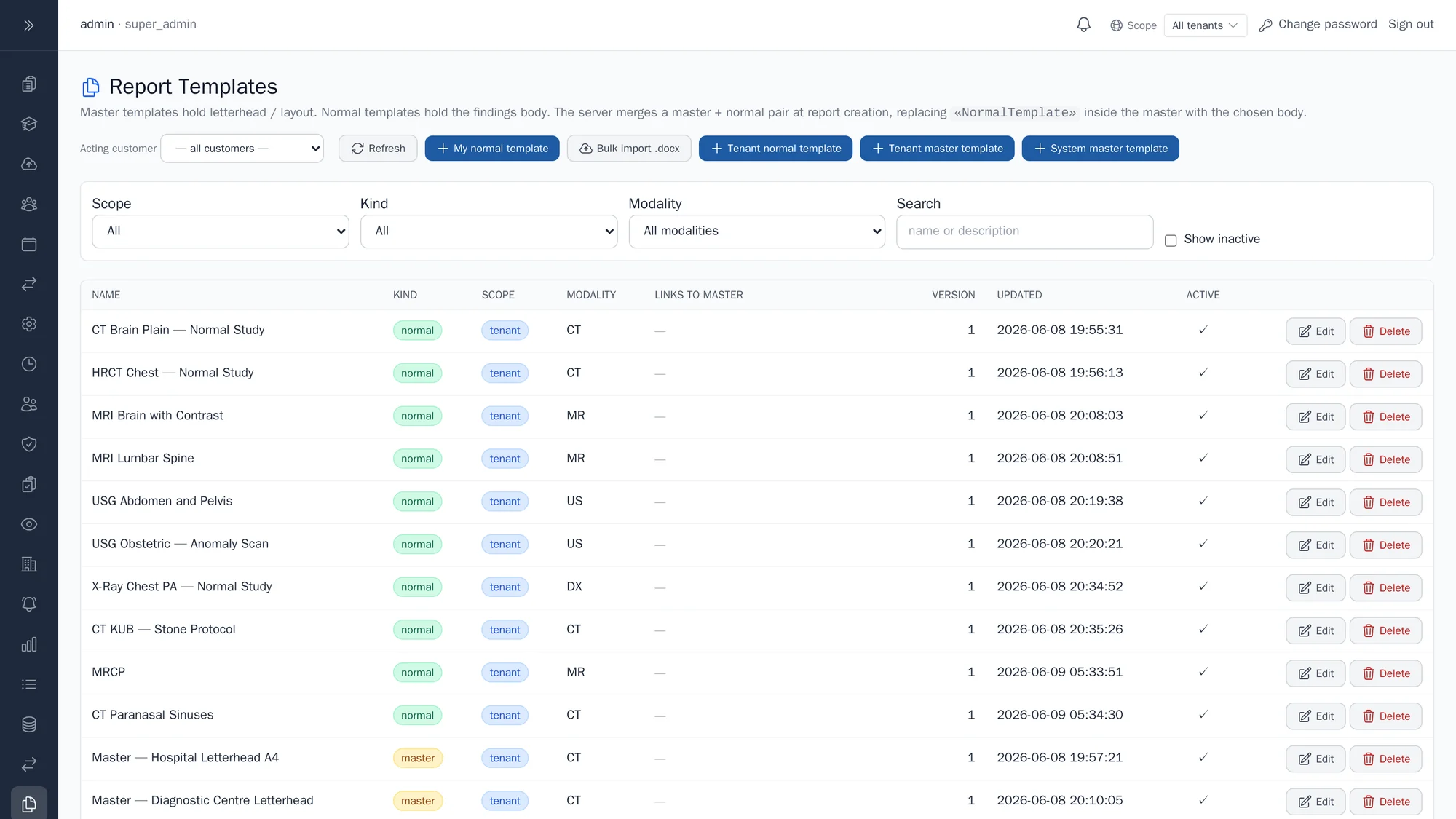
Task: Open the Kind filter dropdown
Action: [488, 232]
